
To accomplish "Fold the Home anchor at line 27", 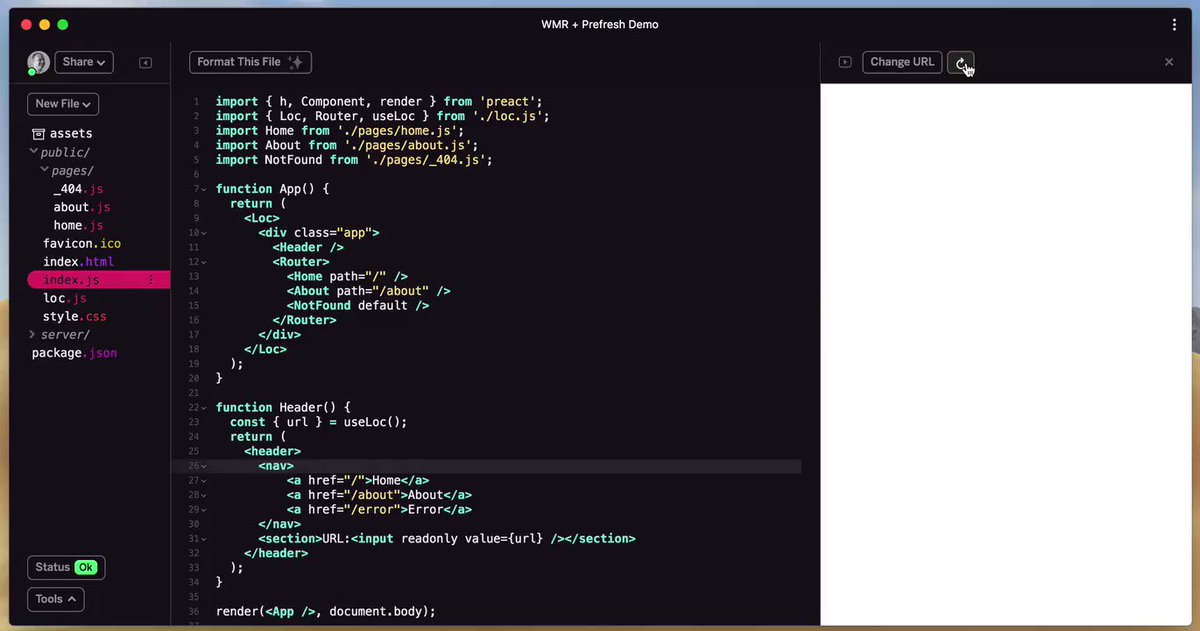I will click(204, 481).
